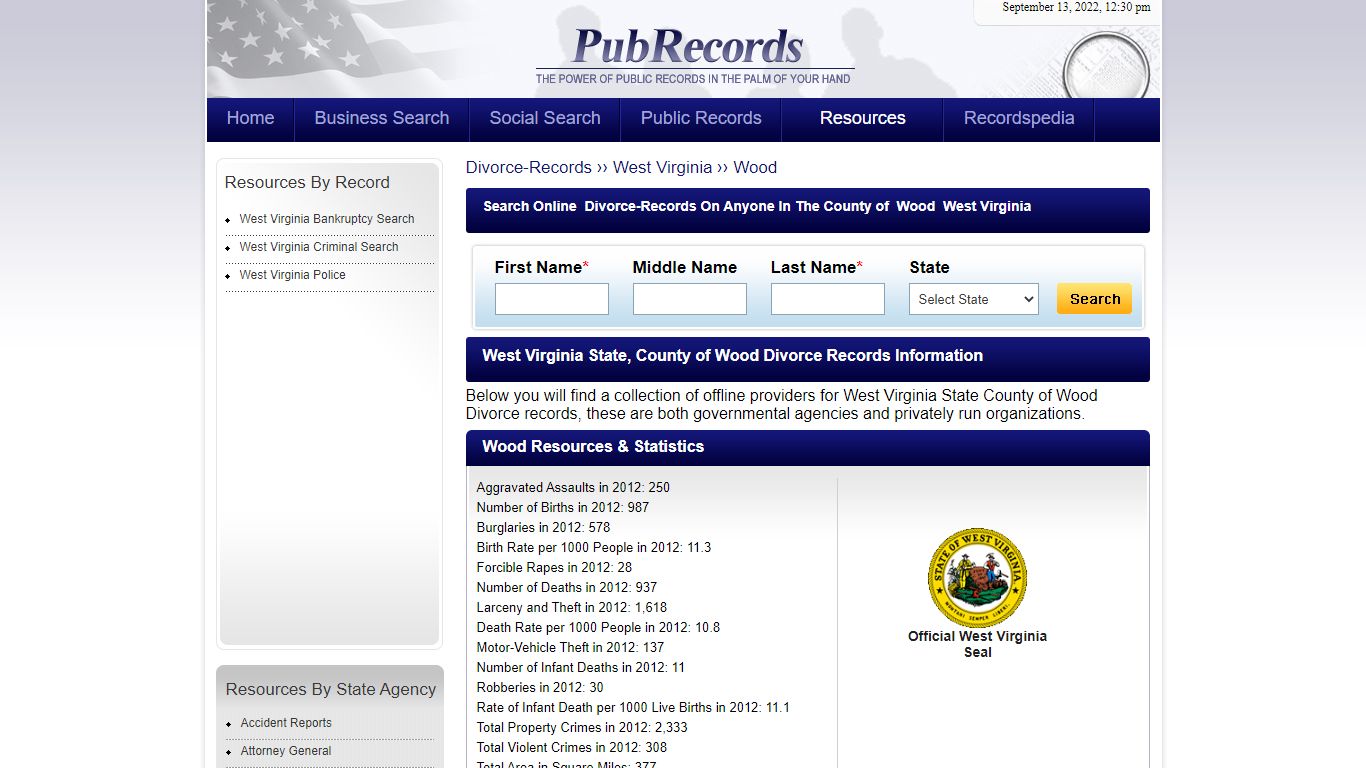Click the 'Wood Resources & Statistics' heading

(x=593, y=447)
